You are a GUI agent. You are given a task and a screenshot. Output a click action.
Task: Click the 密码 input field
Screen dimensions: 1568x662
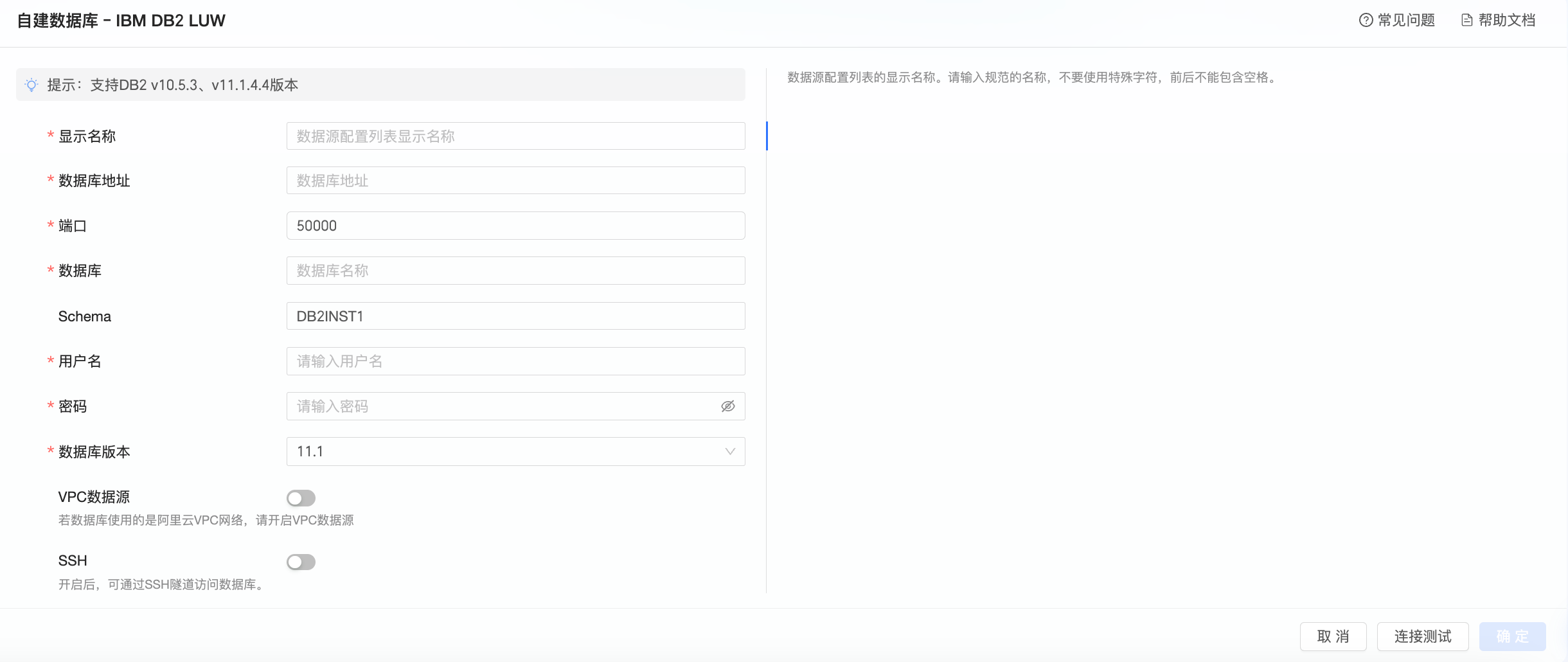(515, 406)
